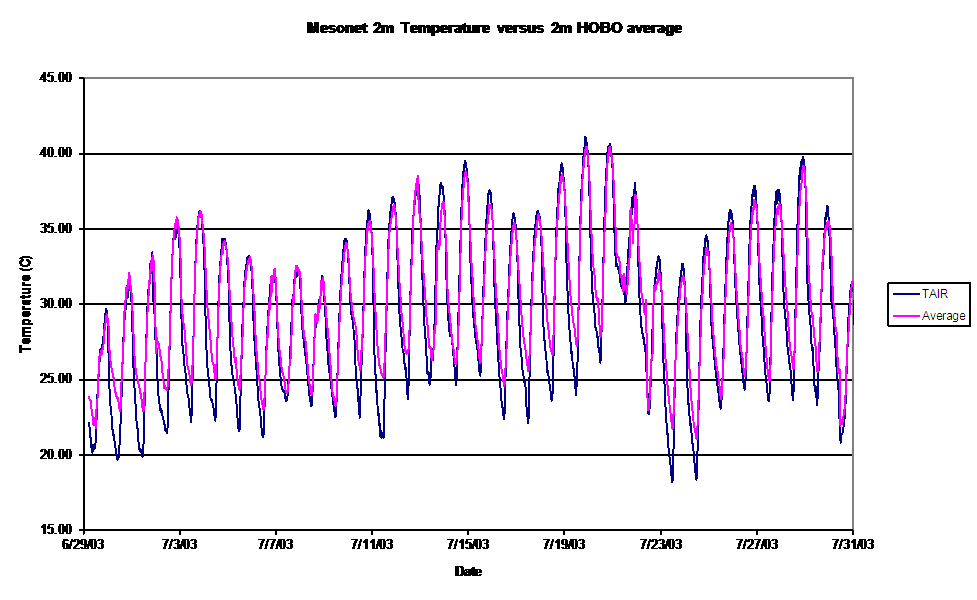Click the Average legend label
Image resolution: width=977 pixels, height=600 pixels.
944,316
